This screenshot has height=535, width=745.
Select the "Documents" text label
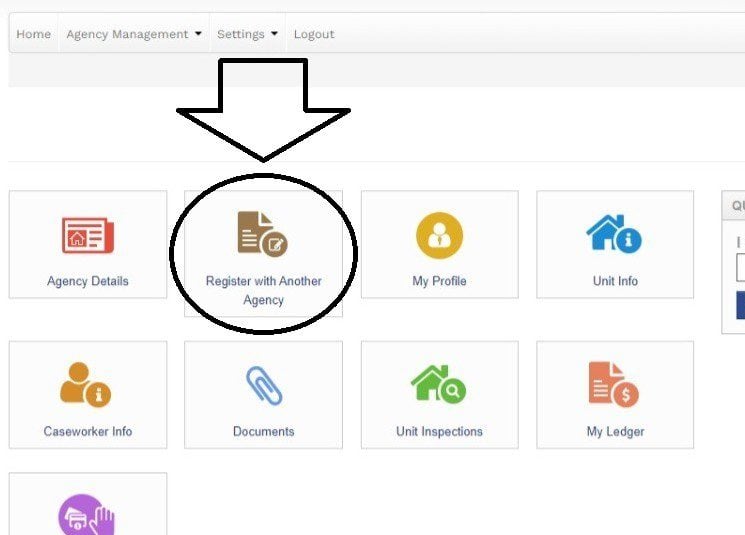coord(263,432)
